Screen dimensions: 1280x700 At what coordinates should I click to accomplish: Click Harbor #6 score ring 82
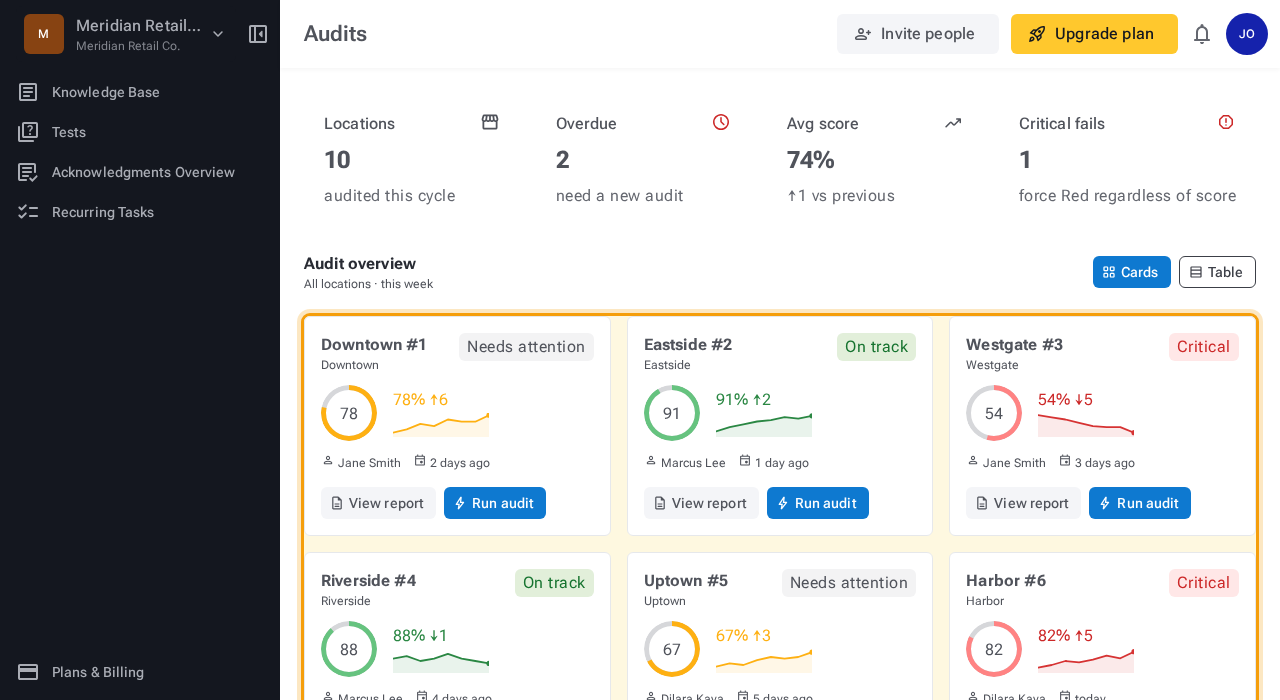point(994,649)
